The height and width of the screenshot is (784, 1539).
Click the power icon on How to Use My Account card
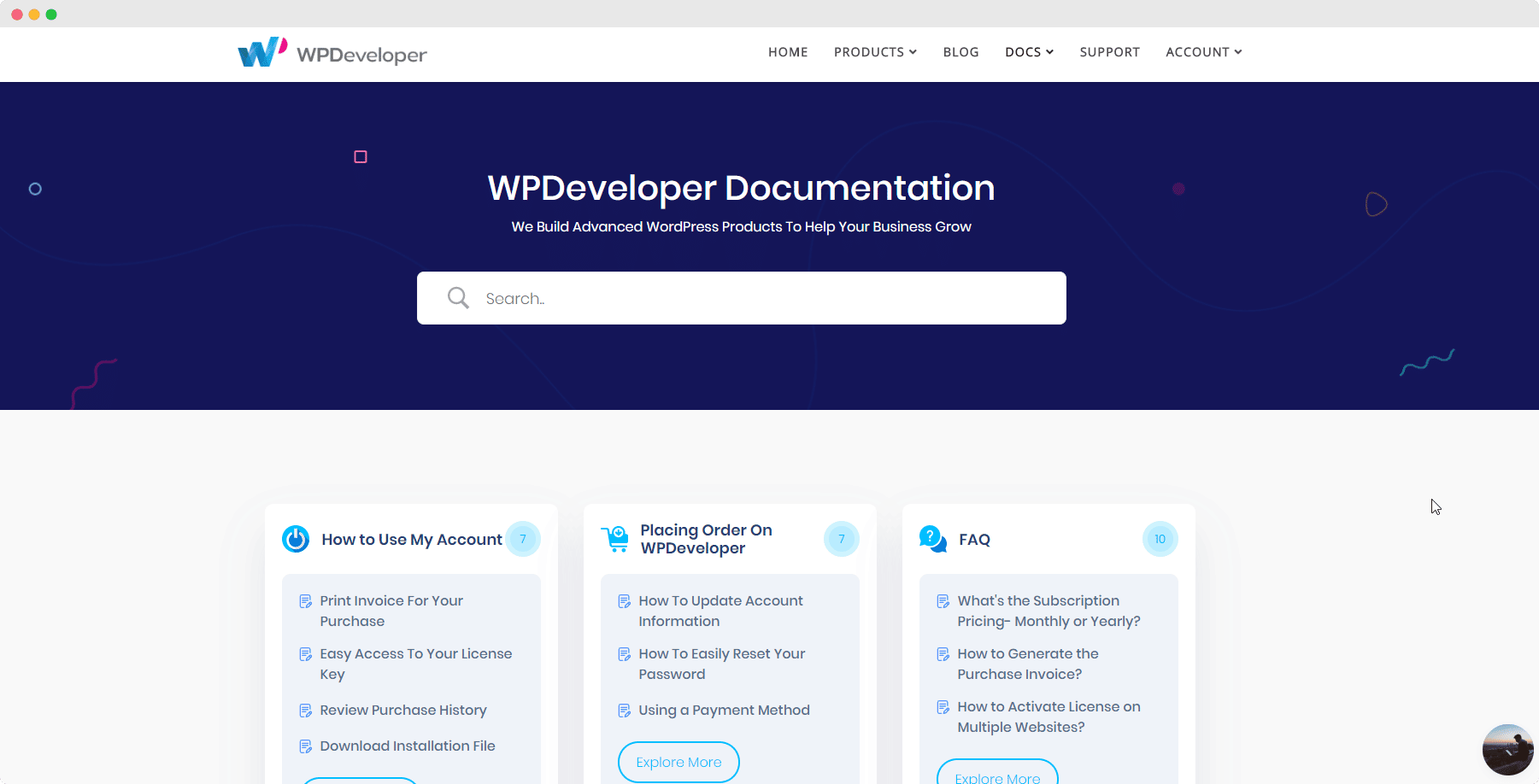(294, 539)
